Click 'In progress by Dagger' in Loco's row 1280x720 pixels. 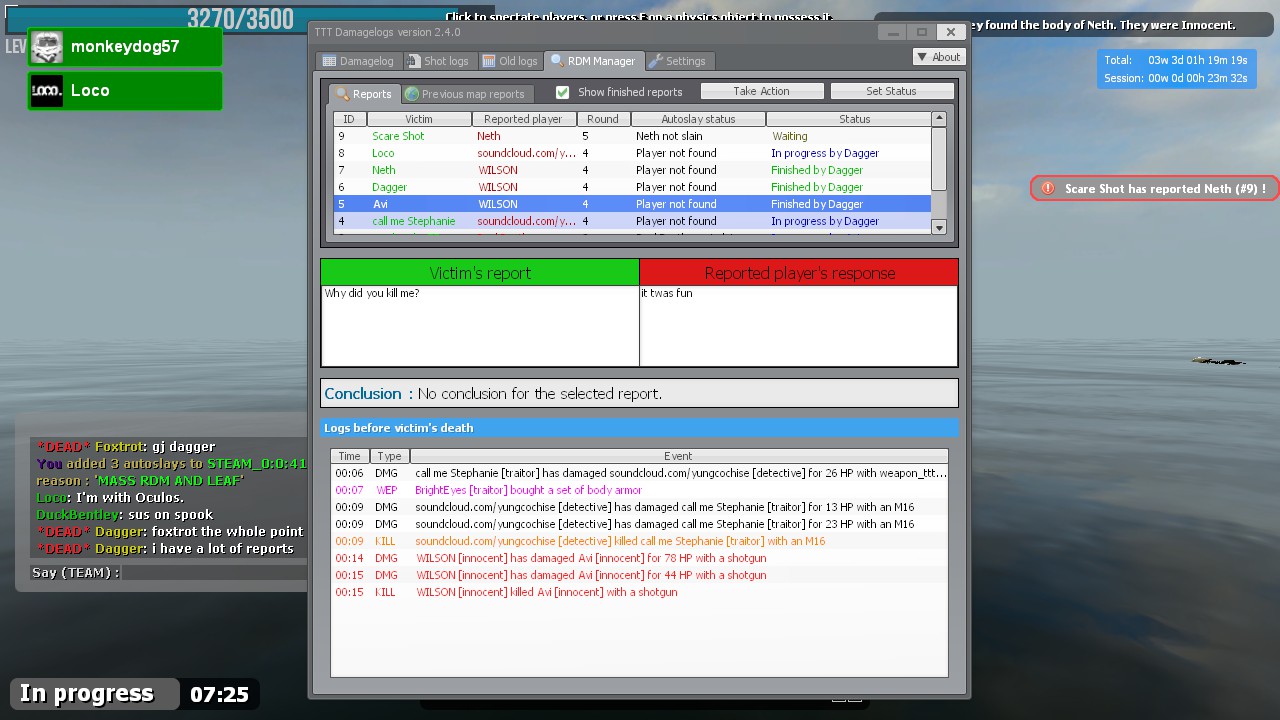coord(825,153)
